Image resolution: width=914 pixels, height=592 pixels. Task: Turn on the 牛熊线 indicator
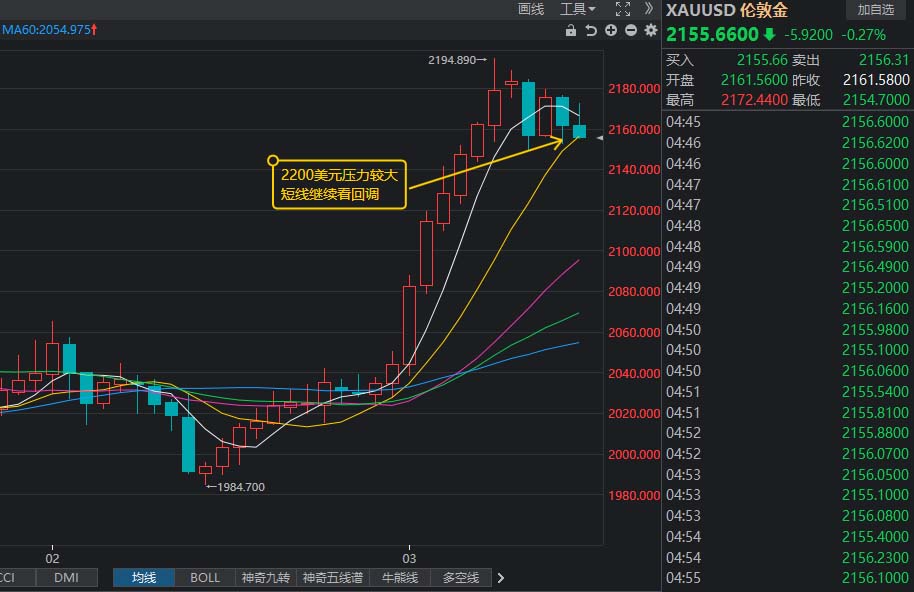399,578
